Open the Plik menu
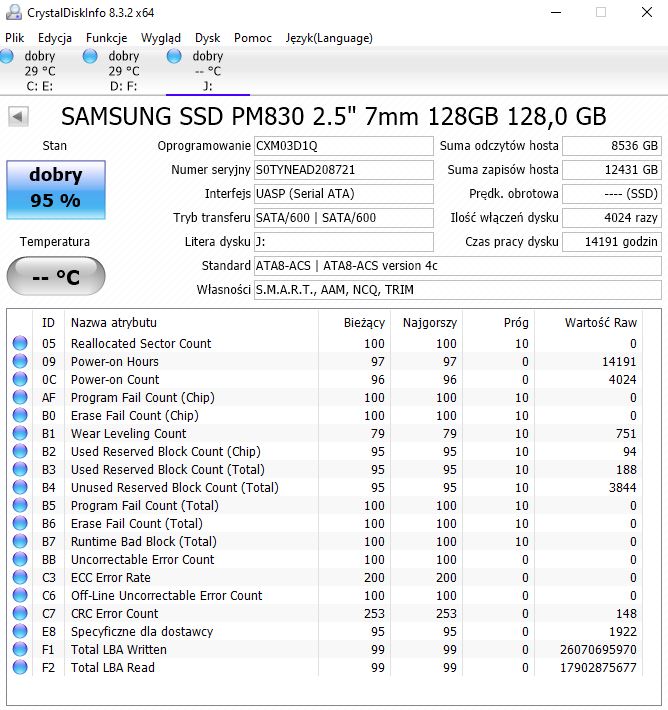The height and width of the screenshot is (710, 668). pyautogui.click(x=14, y=38)
